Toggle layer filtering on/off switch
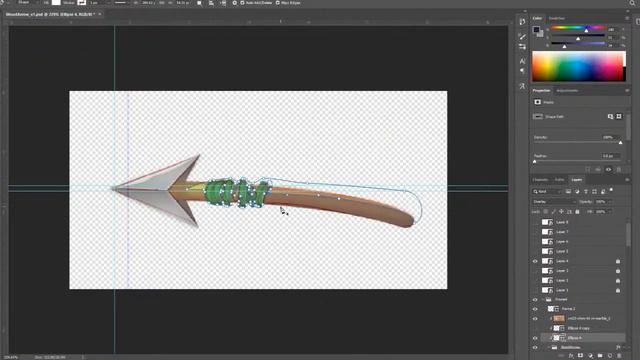Viewport: 640px width, 360px height. (611, 190)
